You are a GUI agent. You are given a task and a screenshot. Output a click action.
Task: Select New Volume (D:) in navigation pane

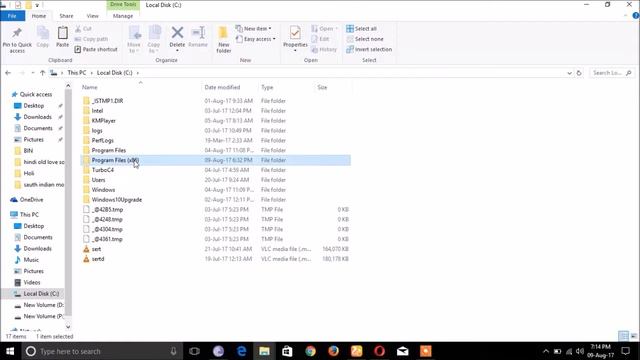(x=43, y=305)
